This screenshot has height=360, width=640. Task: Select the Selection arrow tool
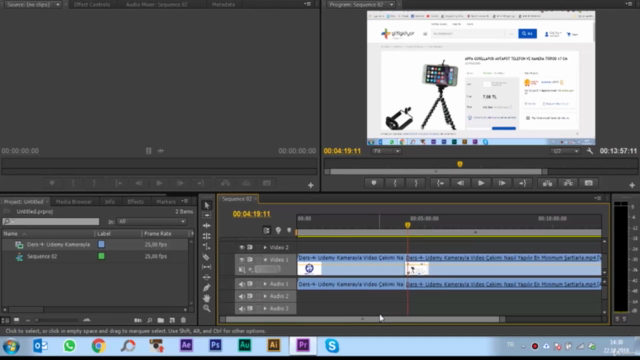pos(207,205)
